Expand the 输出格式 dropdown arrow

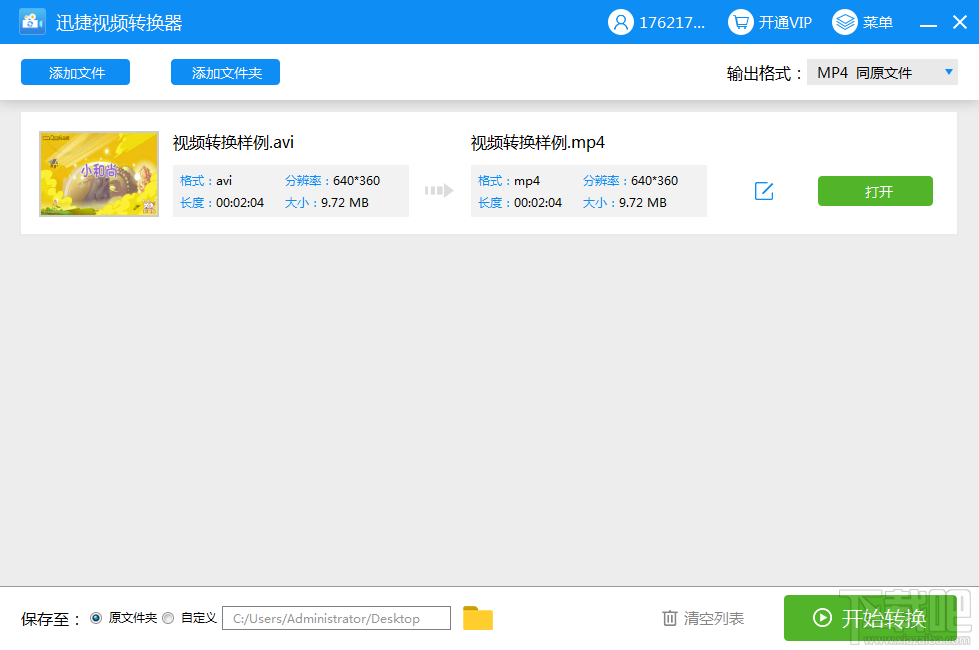(x=948, y=72)
